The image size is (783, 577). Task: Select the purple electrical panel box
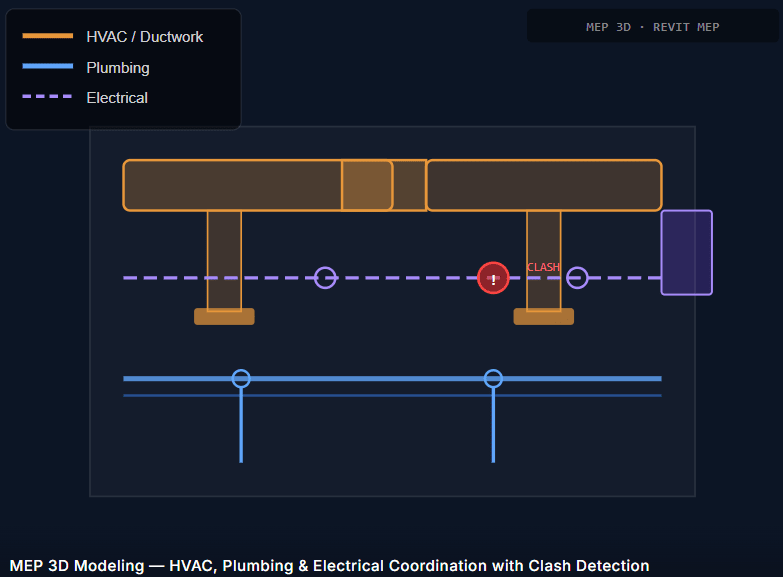pos(687,253)
